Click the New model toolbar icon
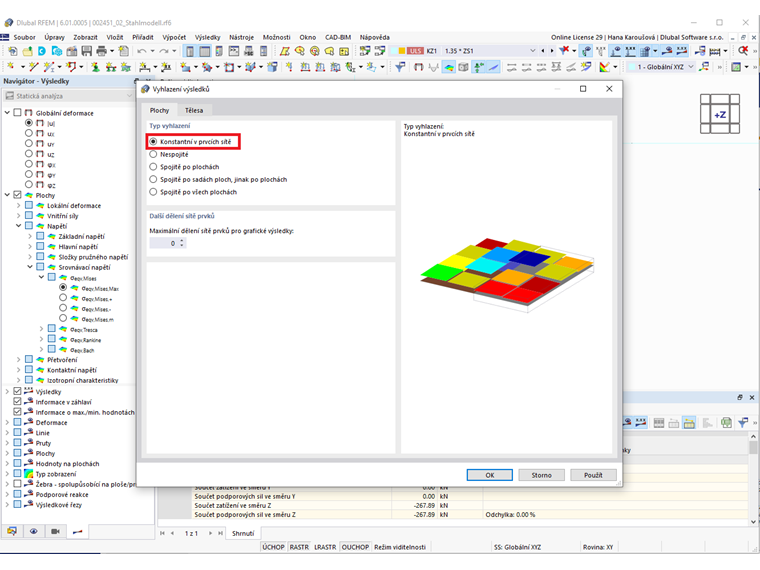This screenshot has width=760, height=570. (x=13, y=51)
